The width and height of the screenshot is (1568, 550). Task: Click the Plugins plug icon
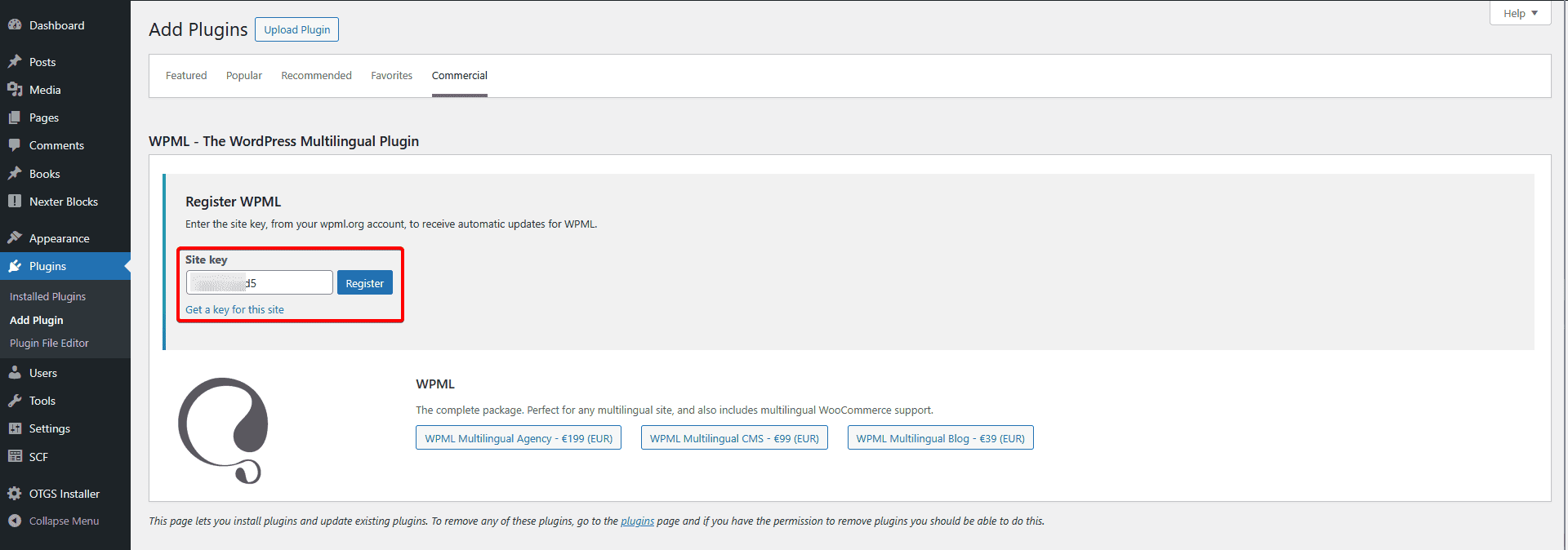[x=15, y=266]
